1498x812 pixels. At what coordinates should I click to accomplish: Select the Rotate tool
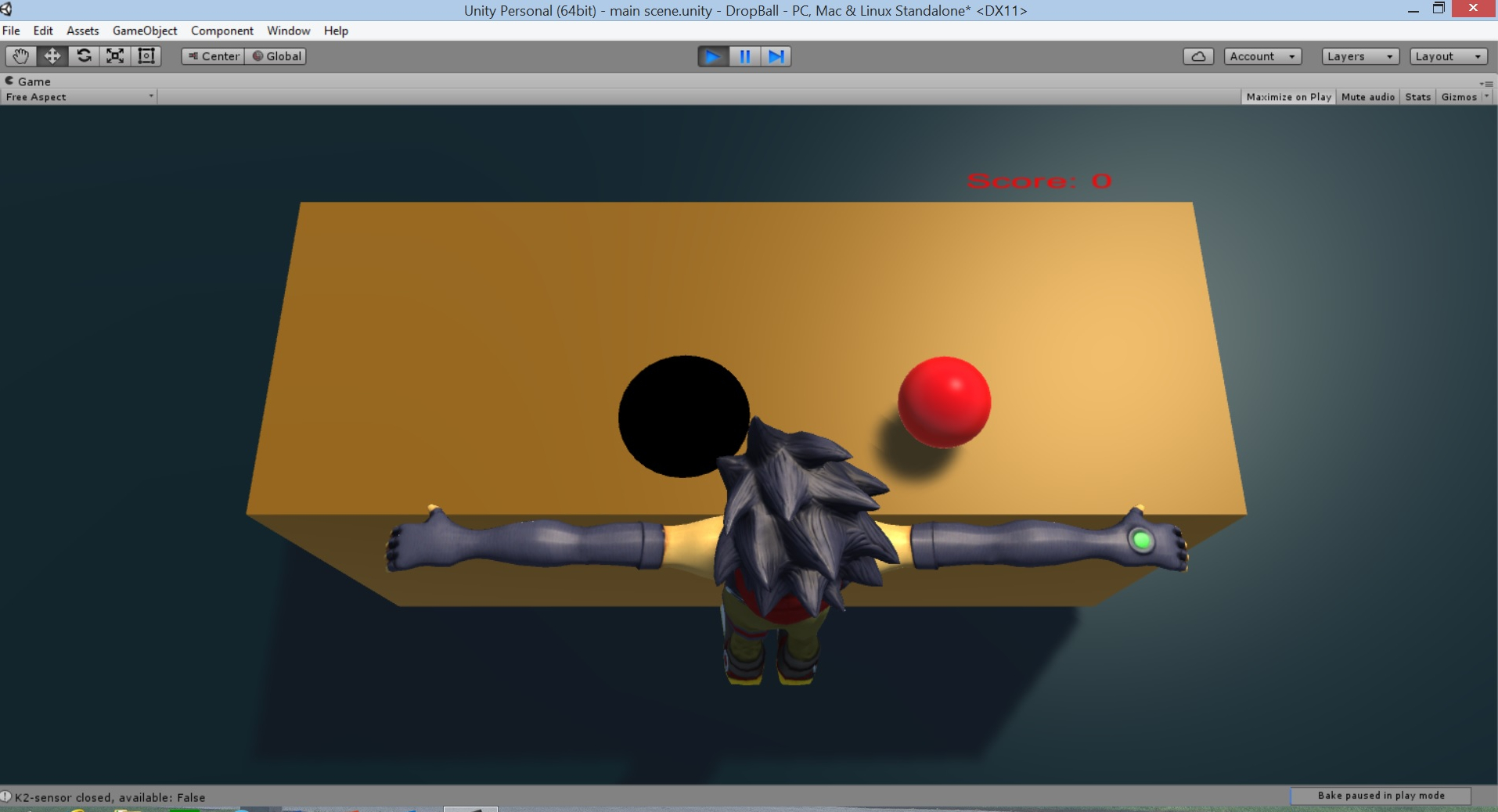84,56
